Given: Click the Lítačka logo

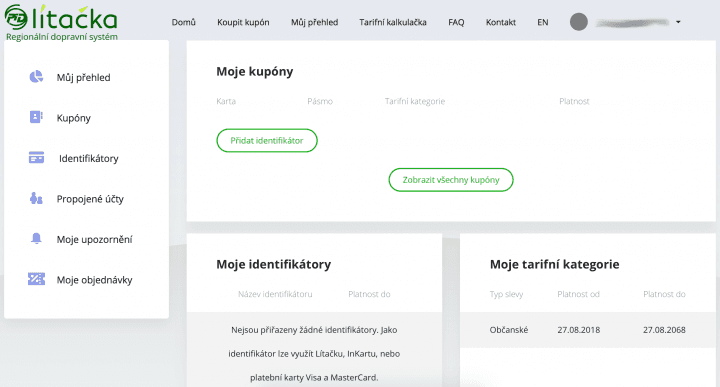Looking at the screenshot, I should (62, 22).
